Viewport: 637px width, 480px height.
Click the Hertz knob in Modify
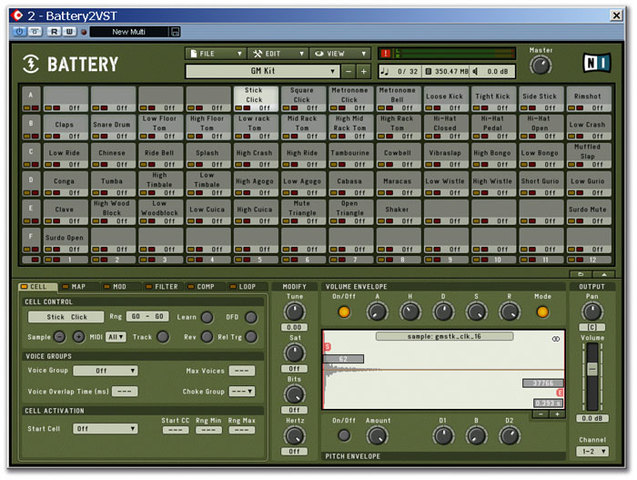(294, 436)
